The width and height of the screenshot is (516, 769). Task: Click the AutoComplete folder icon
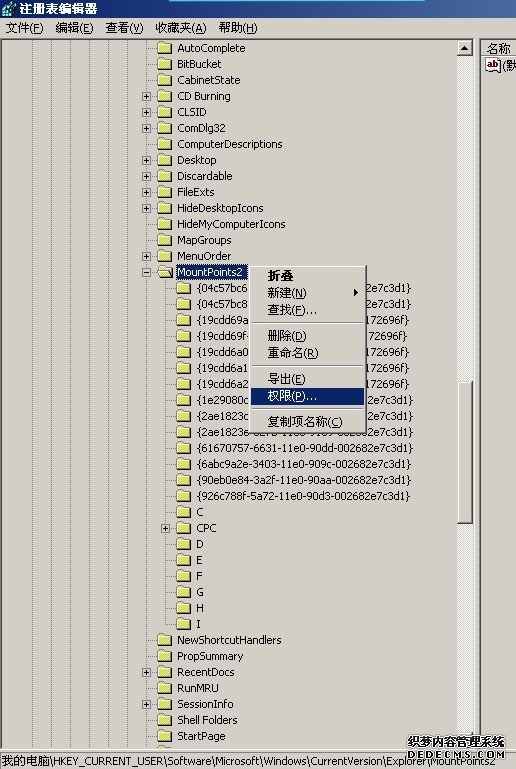(x=164, y=48)
